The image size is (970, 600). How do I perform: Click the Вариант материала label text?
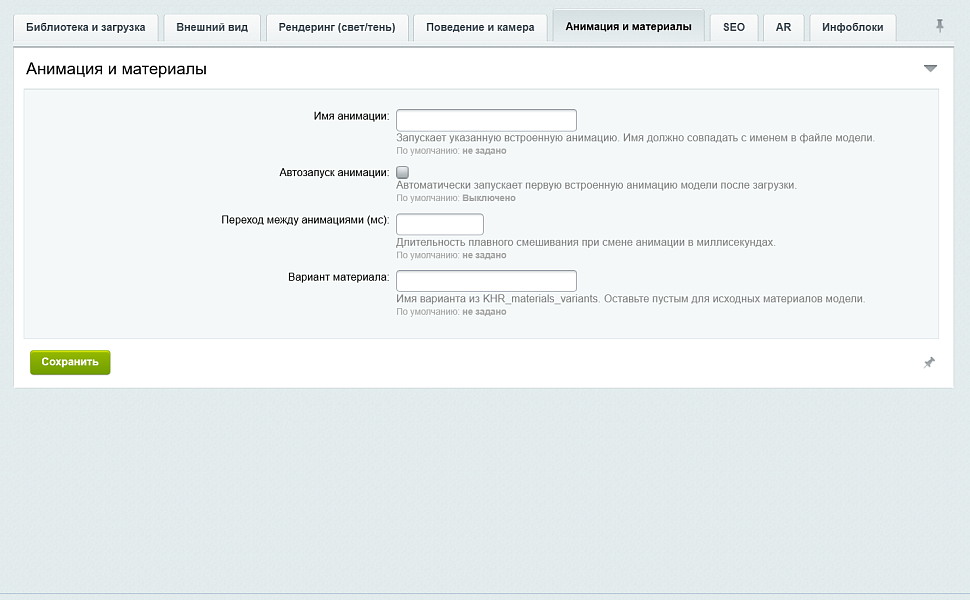pos(338,277)
